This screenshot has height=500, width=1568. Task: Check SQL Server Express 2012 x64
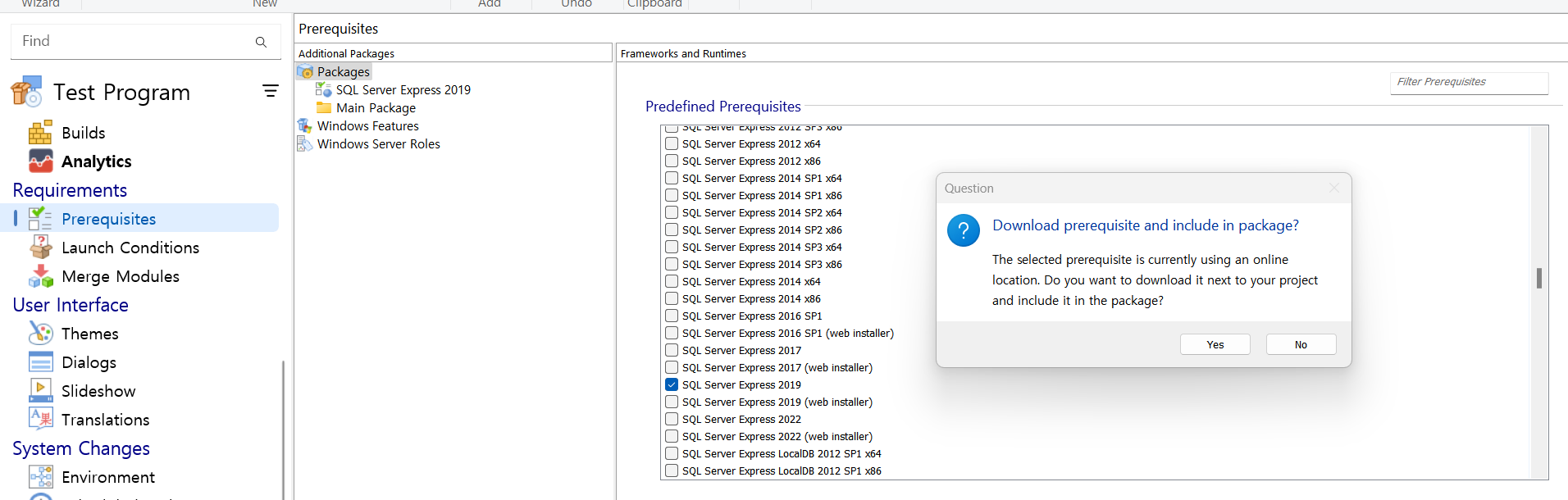(672, 143)
